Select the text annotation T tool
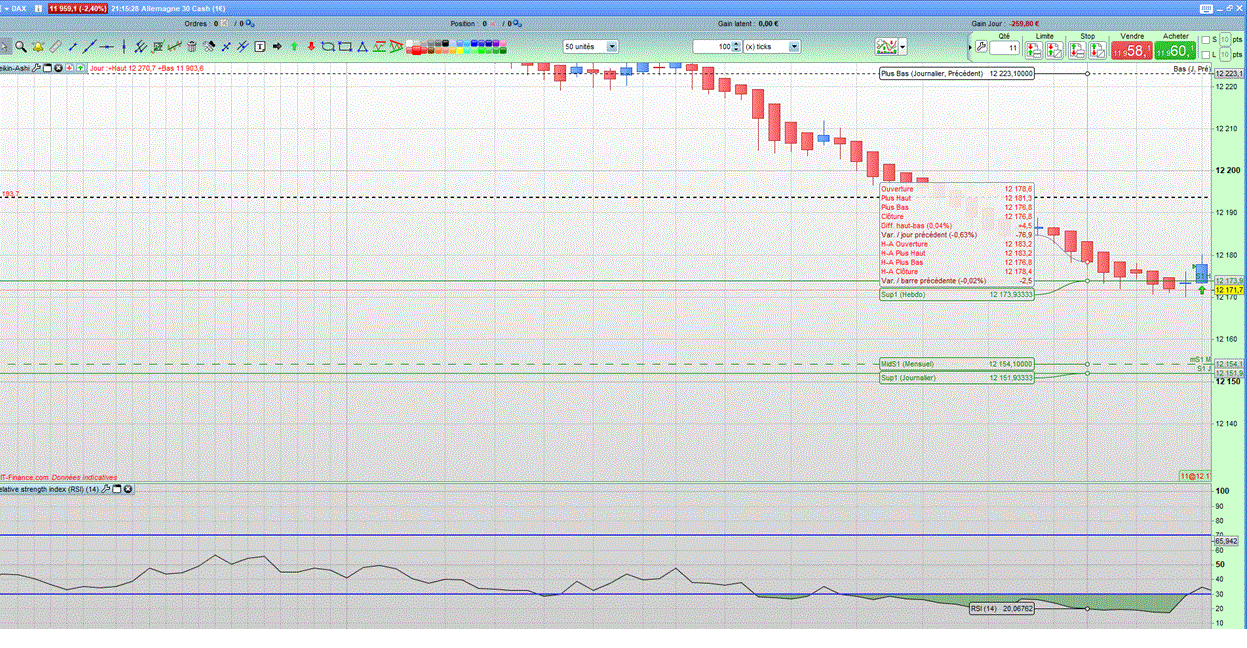The width and height of the screenshot is (1247, 648). (x=260, y=46)
